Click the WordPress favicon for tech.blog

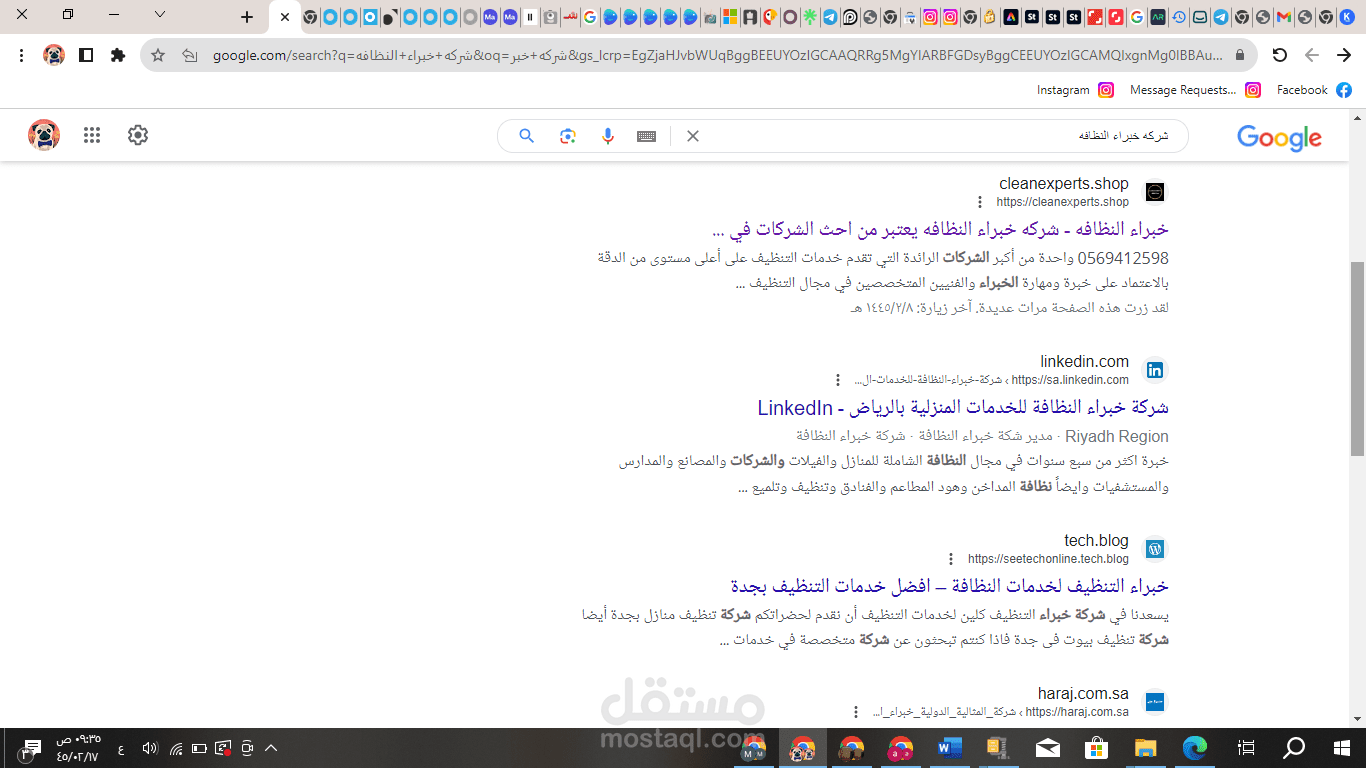(1155, 549)
